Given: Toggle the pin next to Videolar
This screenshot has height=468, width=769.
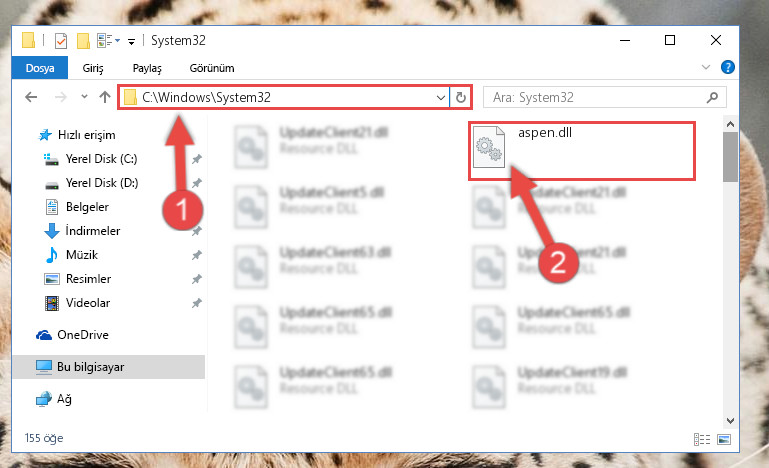Looking at the screenshot, I should click(197, 303).
